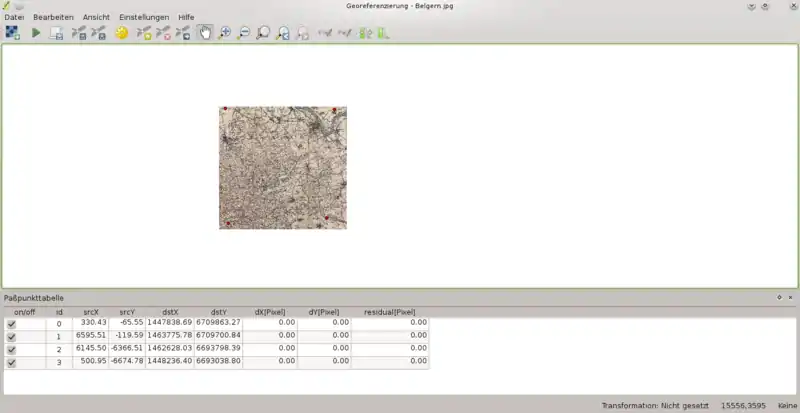800x413 pixels.
Task: Select the Add Point tool
Action: 144,33
